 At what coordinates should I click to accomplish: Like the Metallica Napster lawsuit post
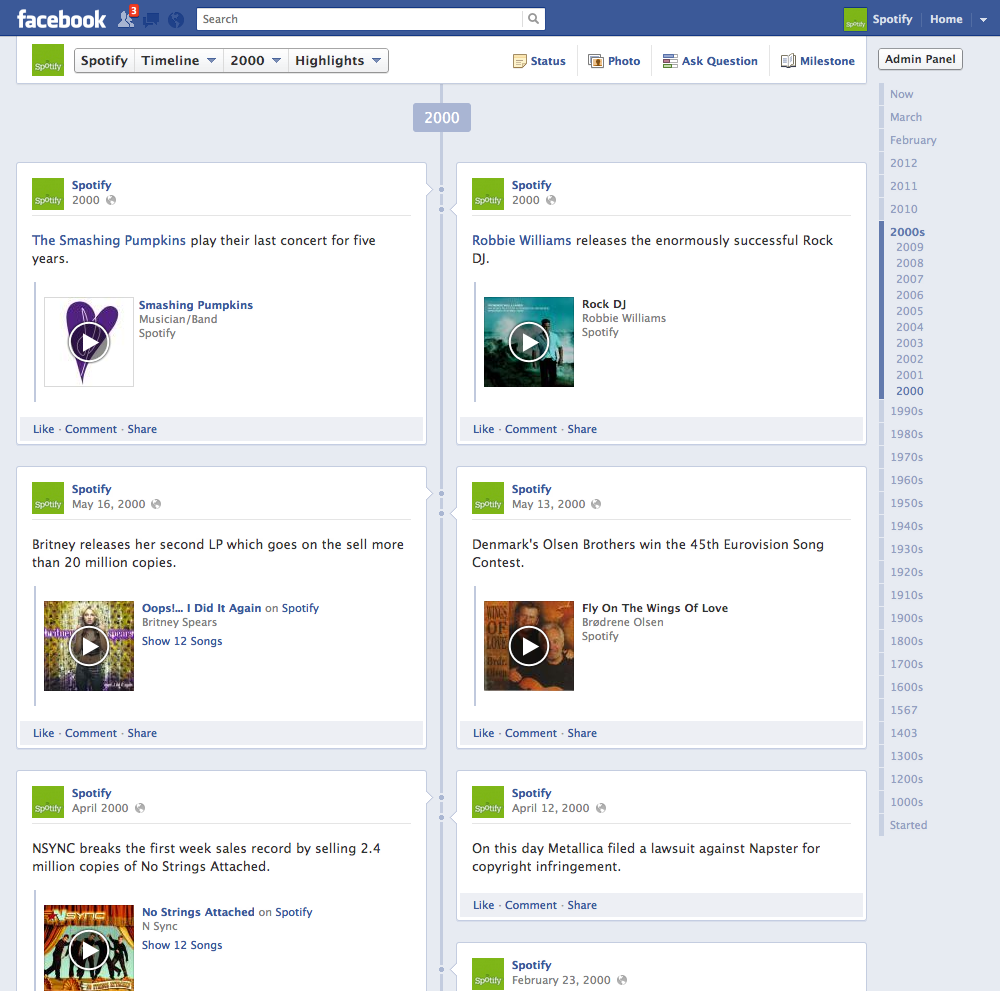[x=483, y=905]
